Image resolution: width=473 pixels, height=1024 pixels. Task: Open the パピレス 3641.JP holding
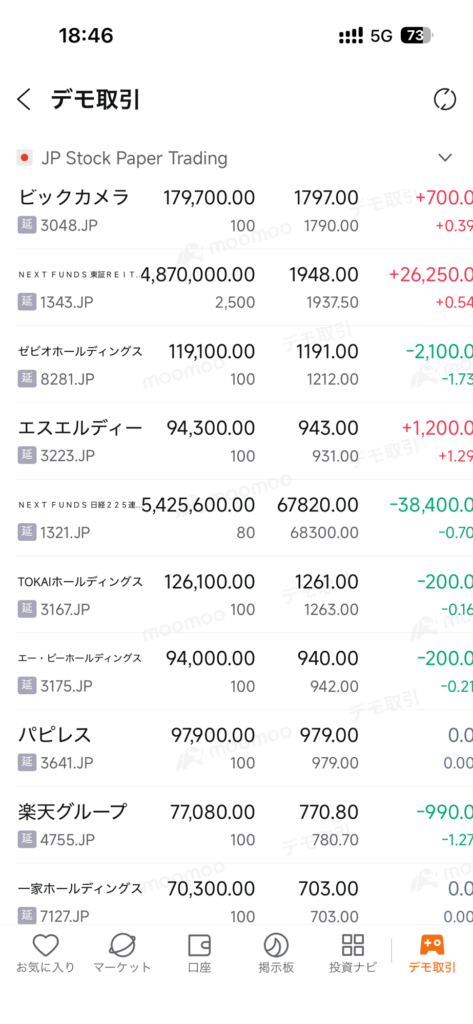pyautogui.click(x=236, y=748)
